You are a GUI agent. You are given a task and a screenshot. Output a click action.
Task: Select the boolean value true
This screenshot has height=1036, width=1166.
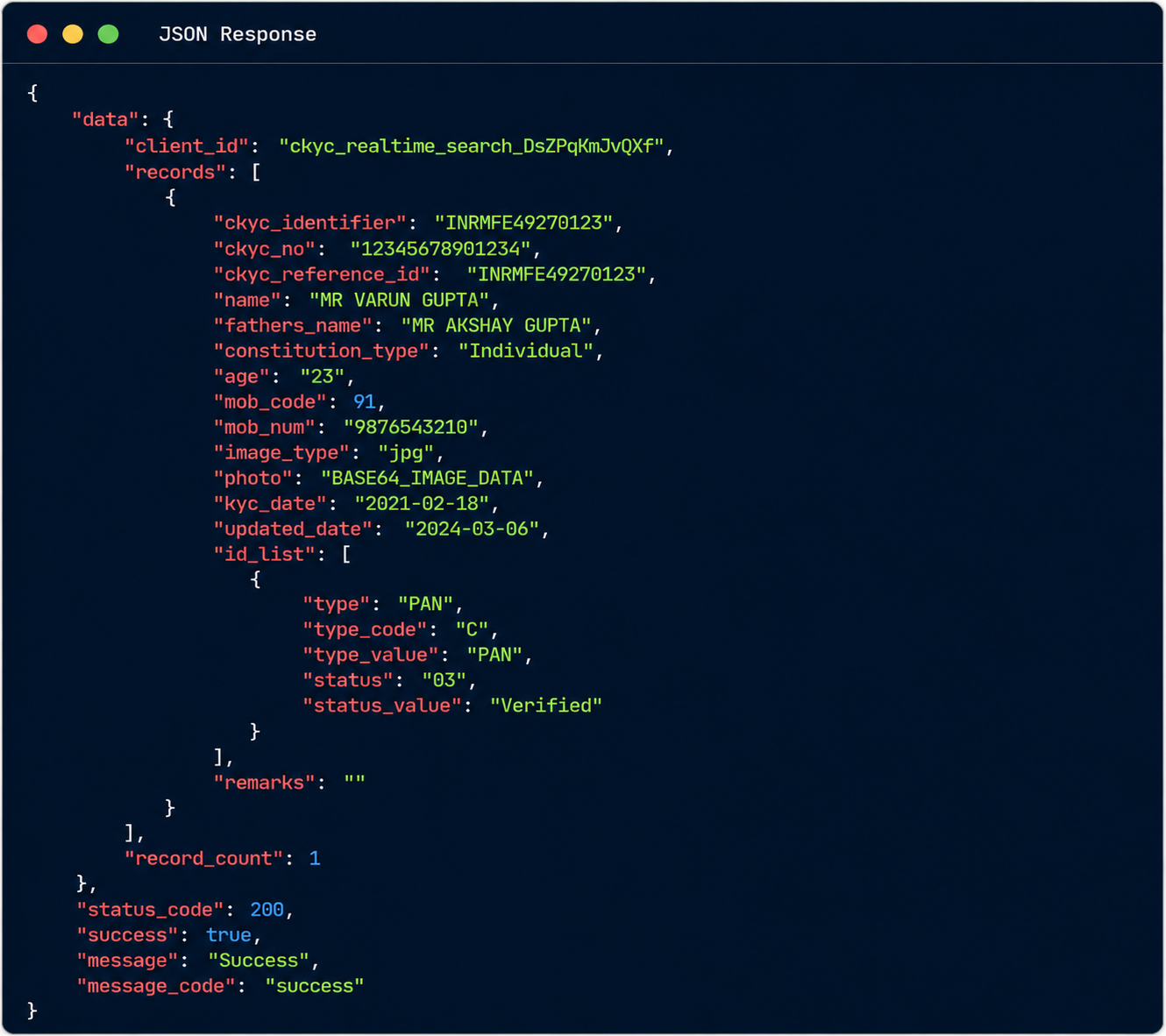tap(229, 935)
